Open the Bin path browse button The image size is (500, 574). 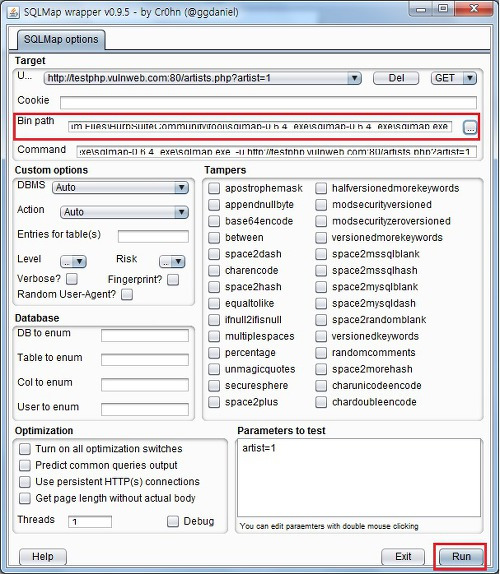click(x=470, y=127)
